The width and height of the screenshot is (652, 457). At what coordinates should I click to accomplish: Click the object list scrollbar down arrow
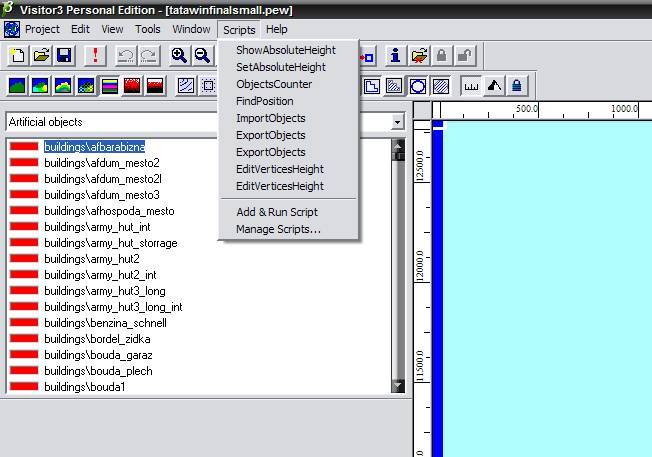[398, 386]
